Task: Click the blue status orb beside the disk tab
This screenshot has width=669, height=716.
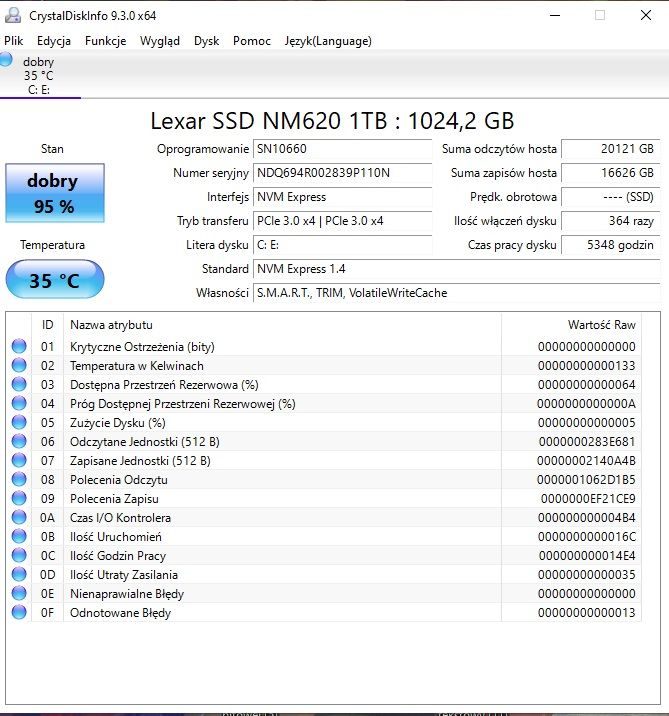Action: click(x=6, y=59)
